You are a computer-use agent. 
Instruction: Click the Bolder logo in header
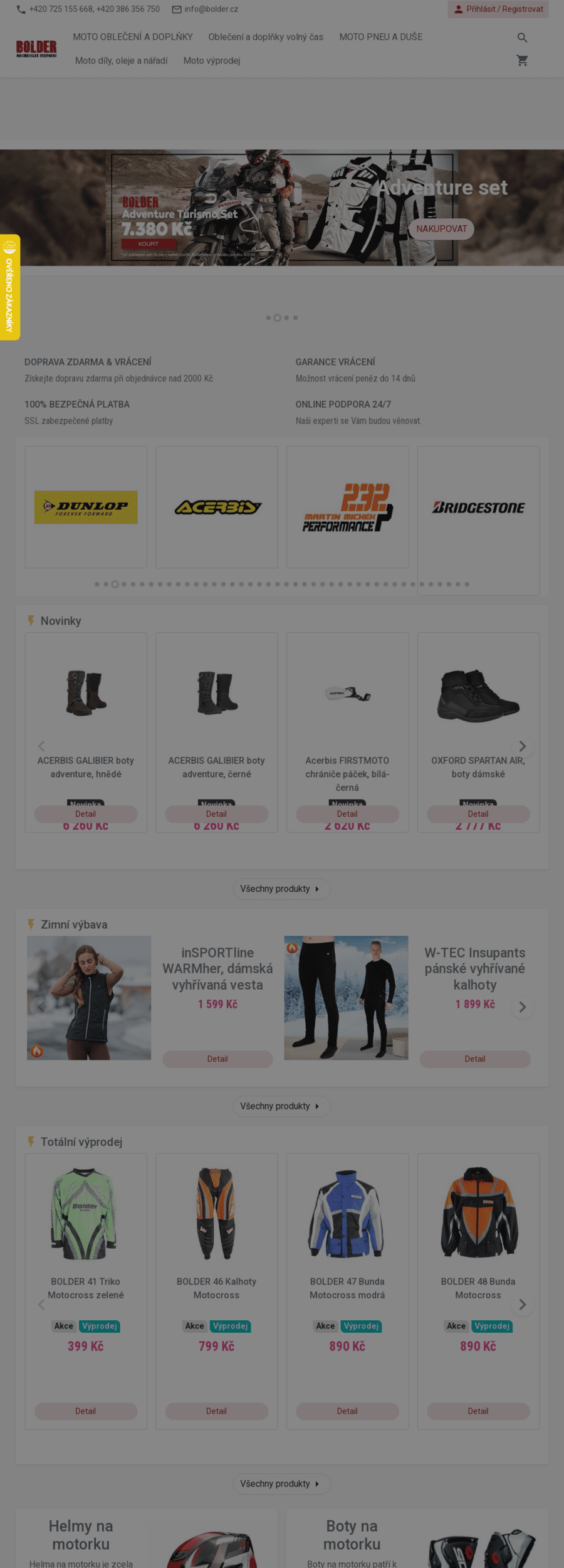pyautogui.click(x=36, y=49)
